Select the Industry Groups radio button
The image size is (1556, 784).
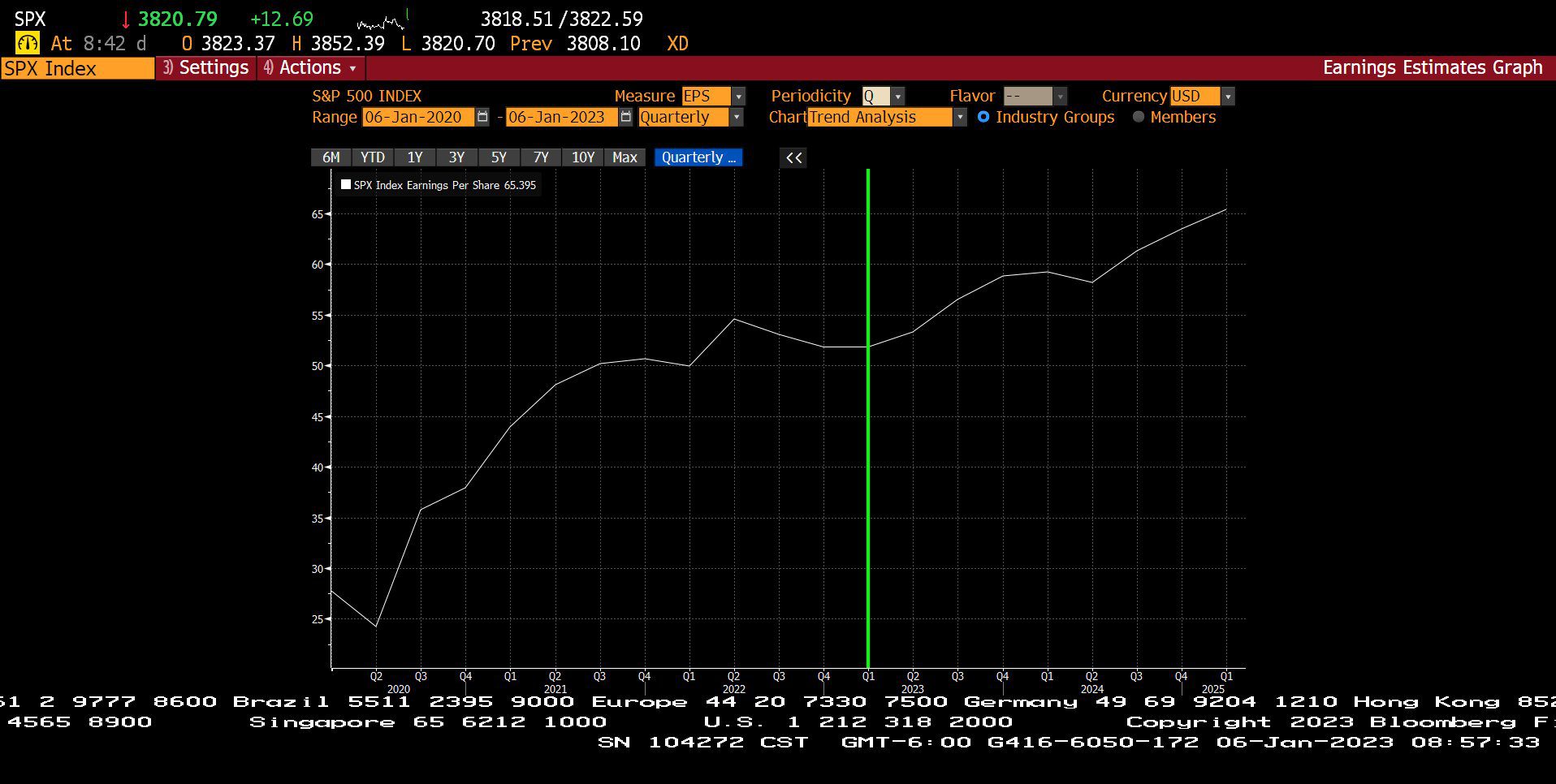click(983, 117)
